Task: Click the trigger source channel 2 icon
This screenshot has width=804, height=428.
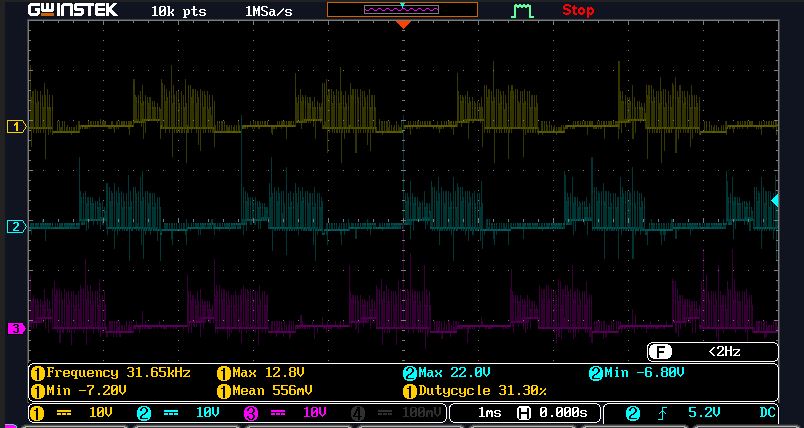Action: [633, 413]
